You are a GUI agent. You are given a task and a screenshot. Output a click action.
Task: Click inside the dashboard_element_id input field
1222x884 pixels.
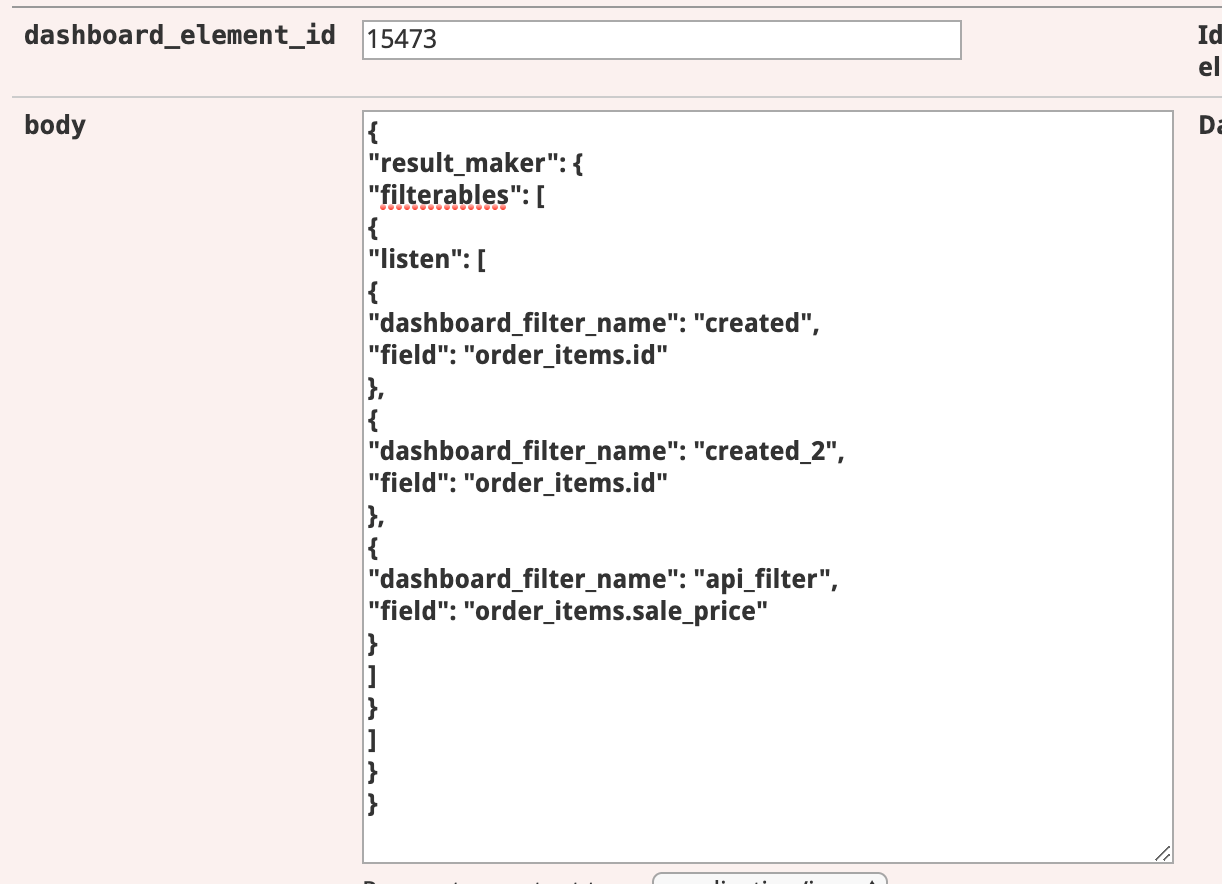(660, 40)
